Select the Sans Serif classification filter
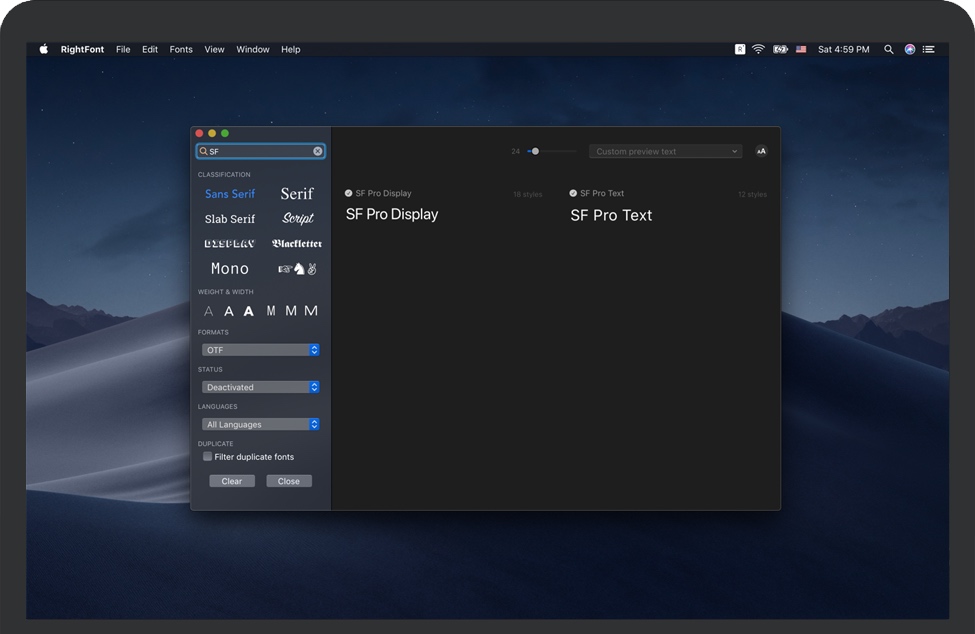 click(x=230, y=194)
